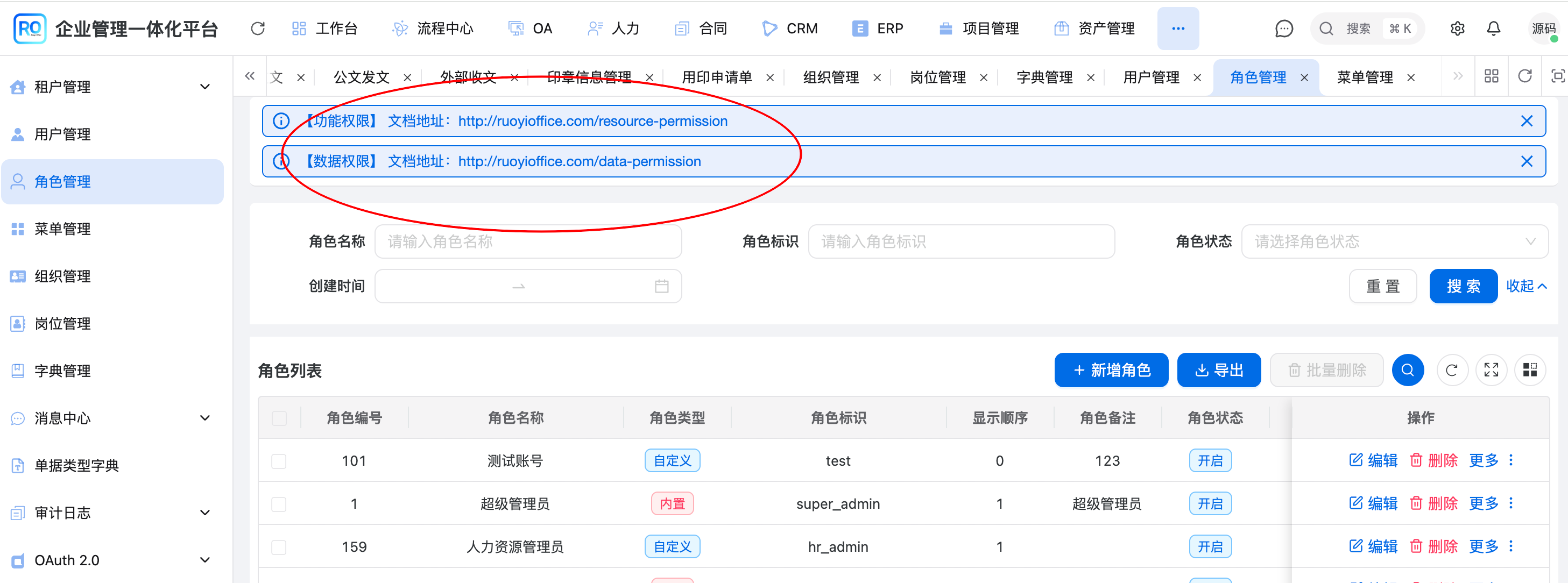The image size is (1568, 583).
Task: Open the CRM module
Action: [x=790, y=29]
